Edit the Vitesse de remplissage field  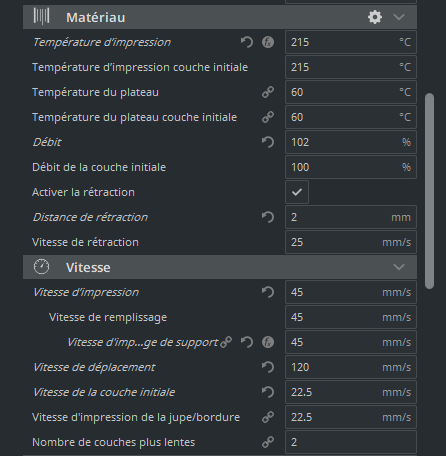[x=351, y=317]
